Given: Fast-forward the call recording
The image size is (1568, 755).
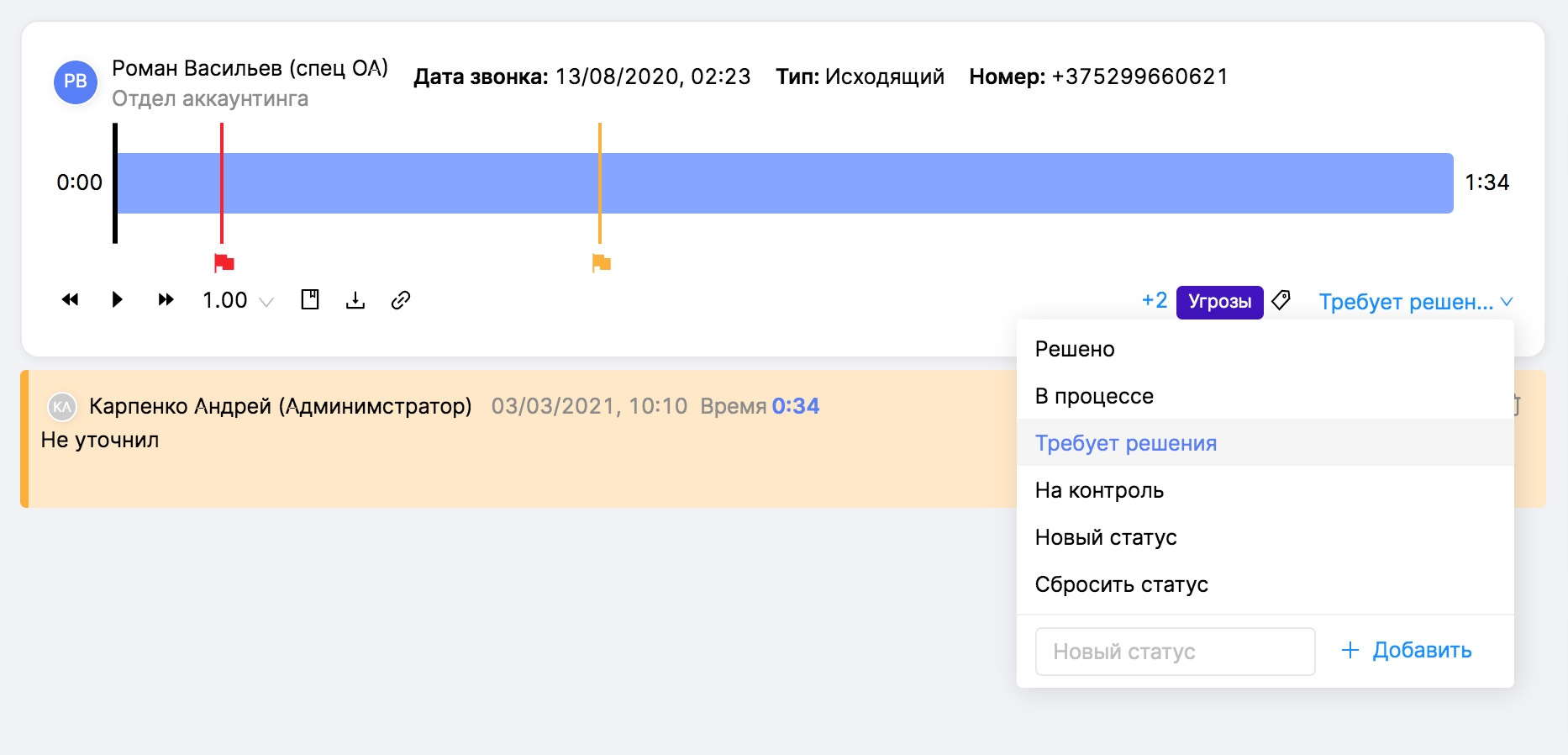Looking at the screenshot, I should click(166, 300).
